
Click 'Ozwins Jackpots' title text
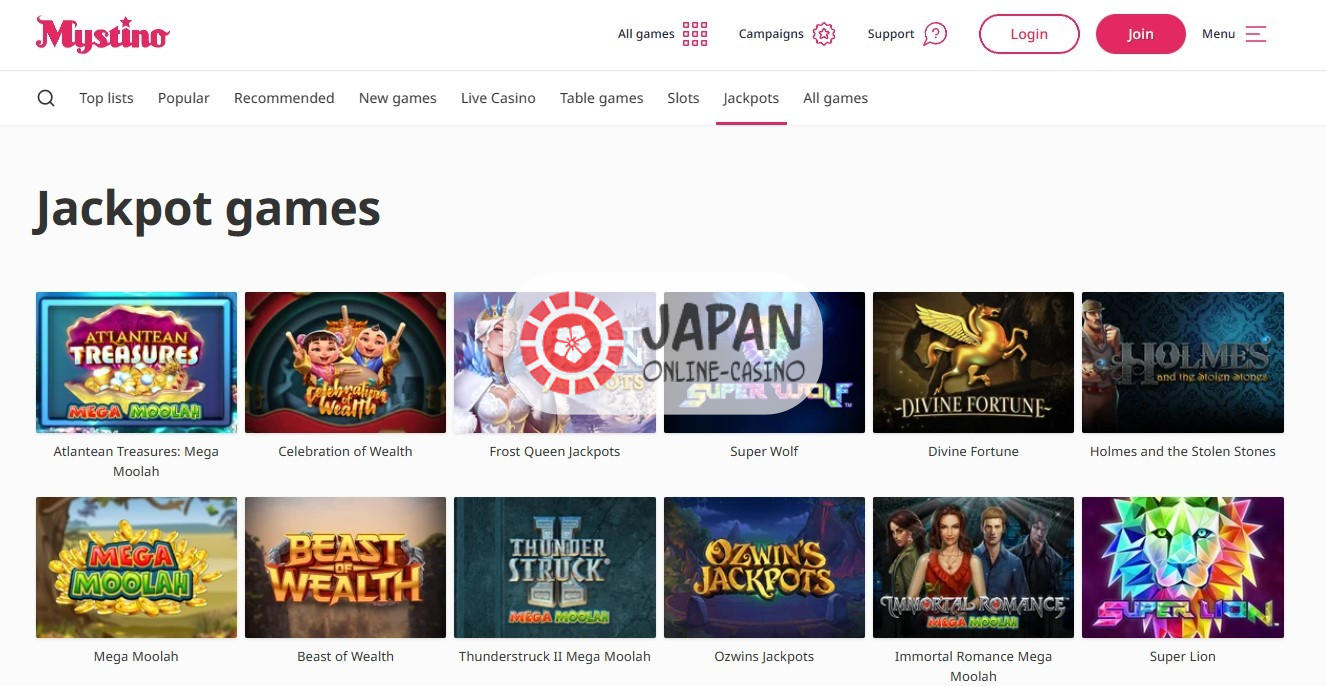pos(764,657)
